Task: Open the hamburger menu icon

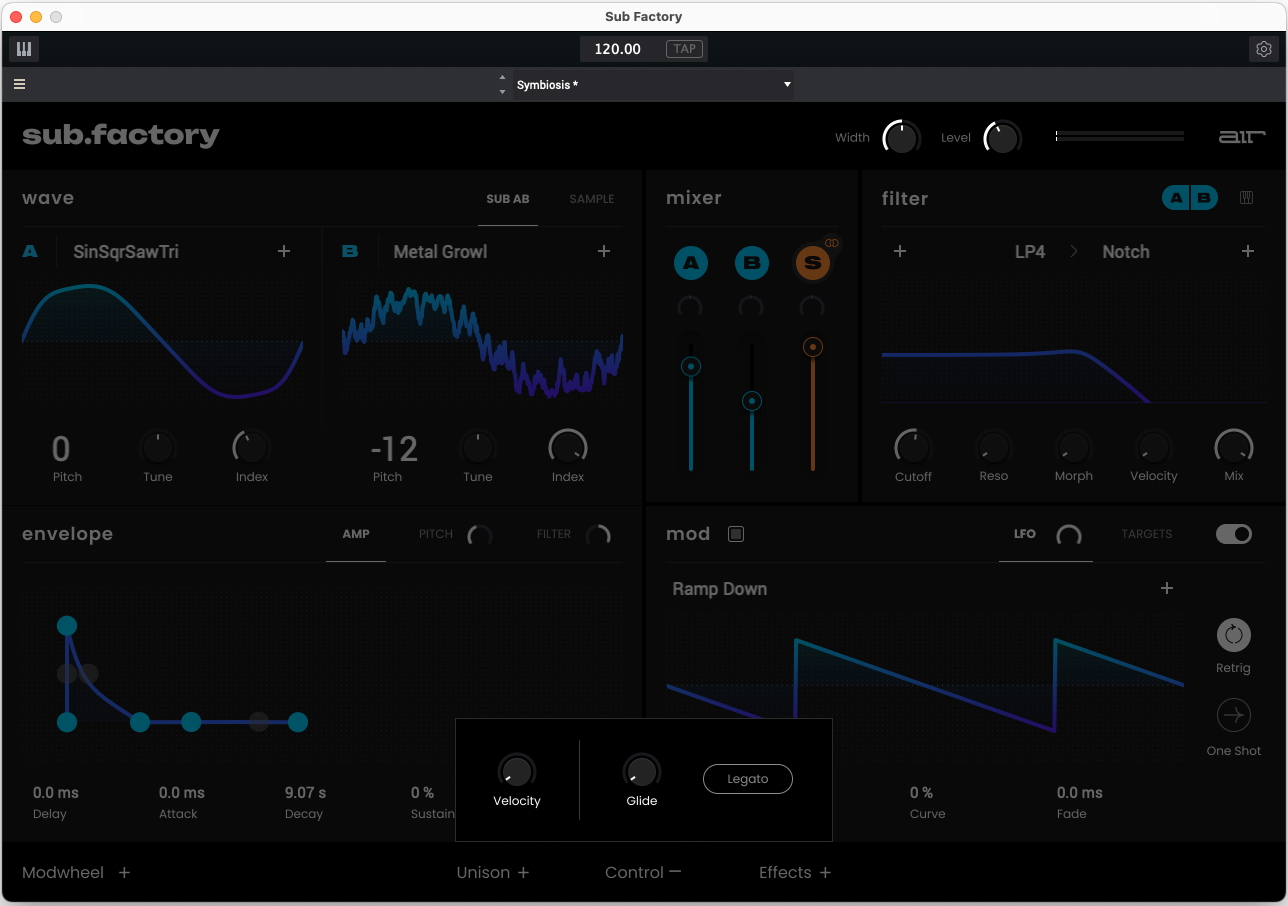Action: tap(19, 85)
